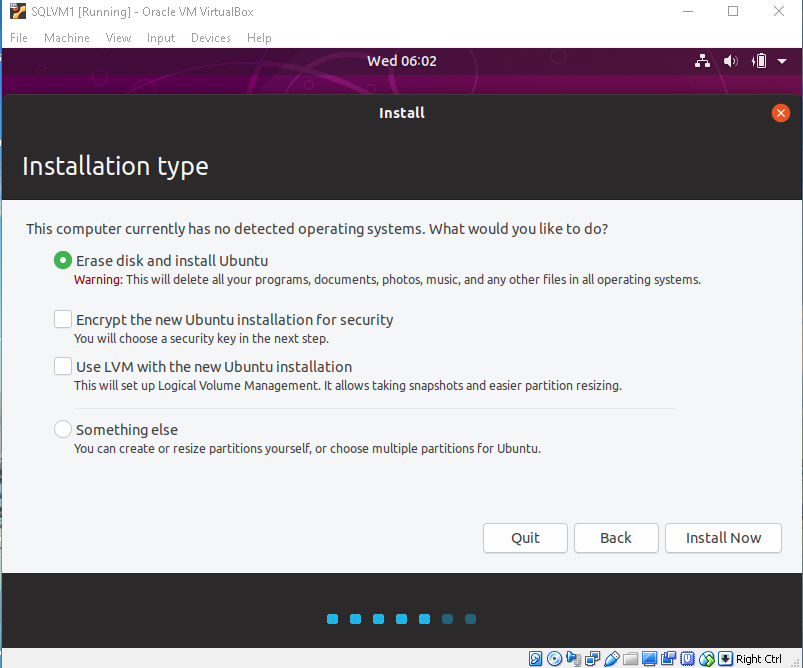Expand the Ubuntu system menu arrow
The image size is (803, 668).
click(780, 61)
